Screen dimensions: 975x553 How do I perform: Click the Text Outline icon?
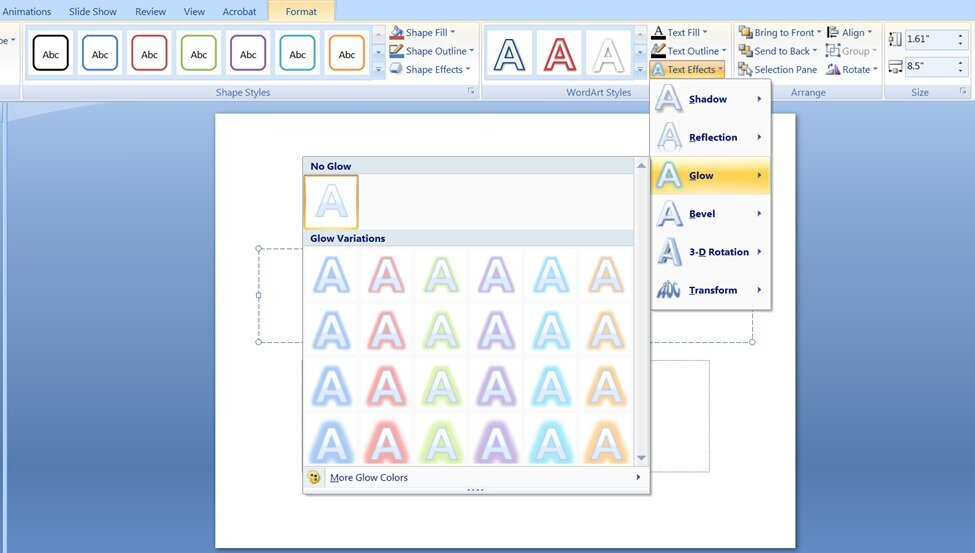tap(658, 51)
